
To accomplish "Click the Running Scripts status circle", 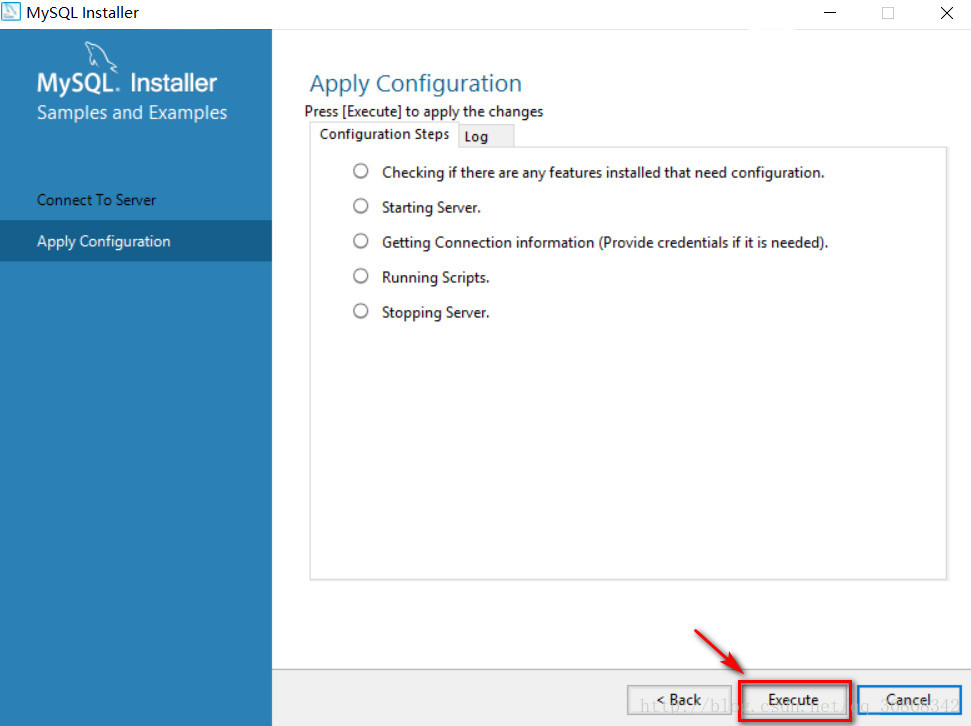I will (x=360, y=276).
